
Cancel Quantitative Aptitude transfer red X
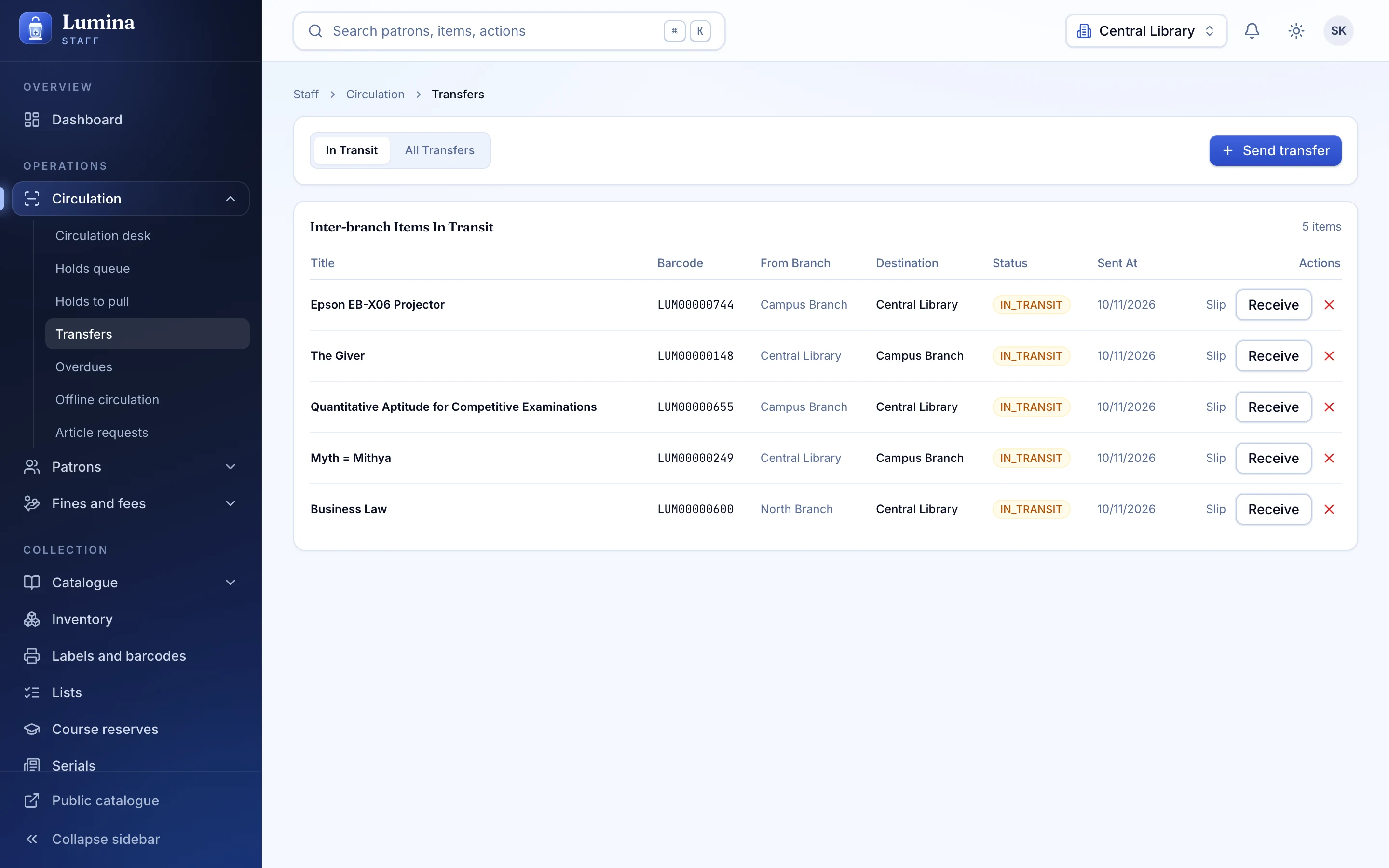point(1329,407)
